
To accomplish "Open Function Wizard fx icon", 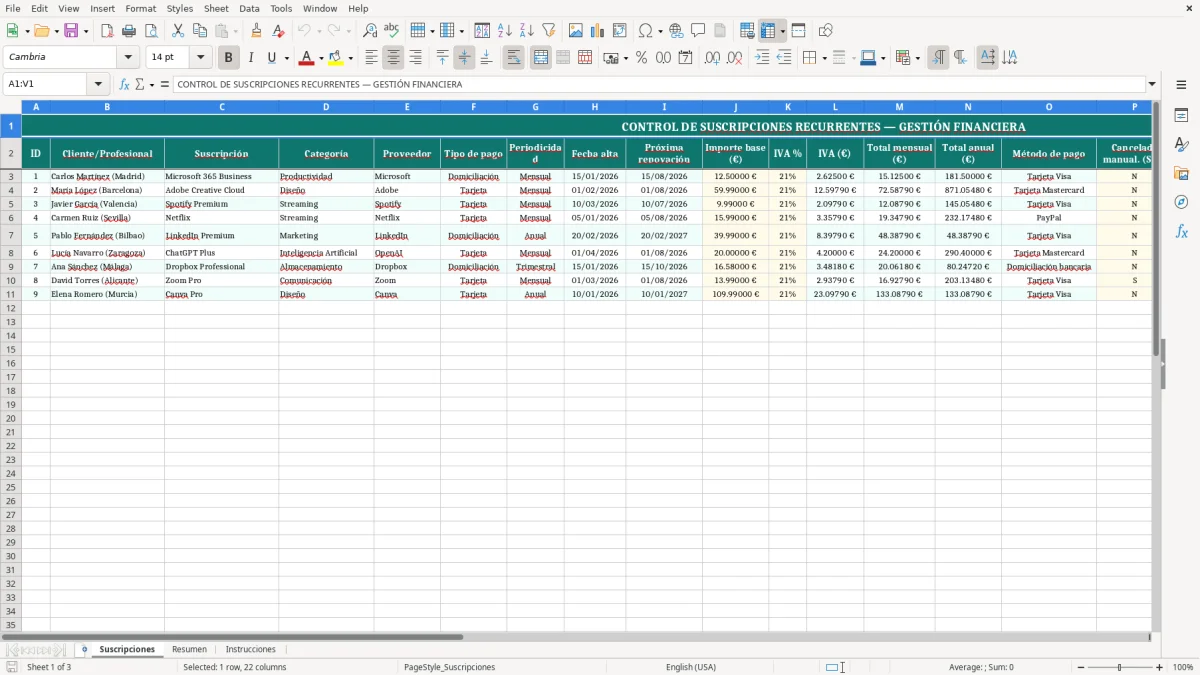I will tap(125, 85).
